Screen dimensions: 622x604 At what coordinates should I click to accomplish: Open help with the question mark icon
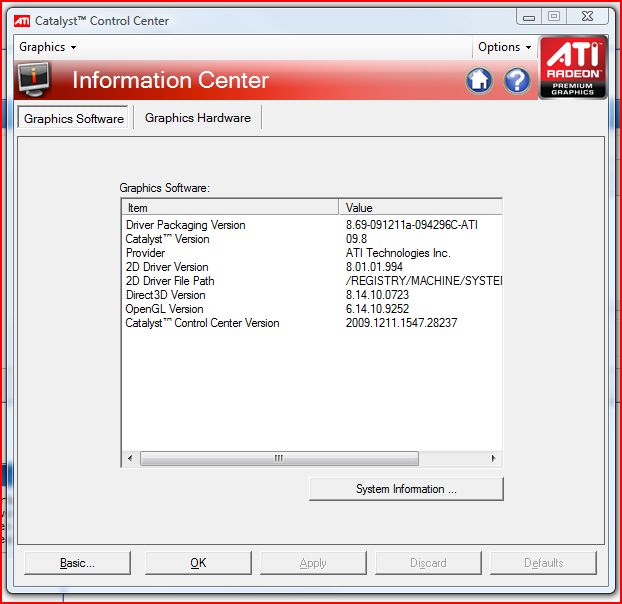click(516, 81)
